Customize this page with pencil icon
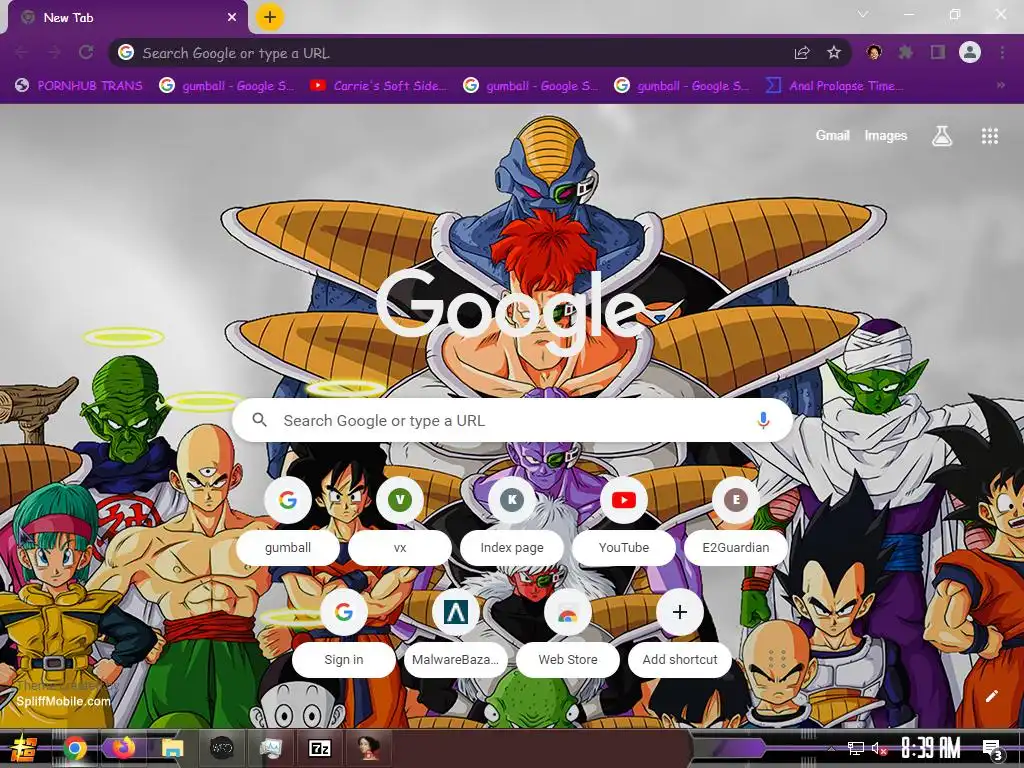Screen dimensions: 1024x768 (x=991, y=696)
